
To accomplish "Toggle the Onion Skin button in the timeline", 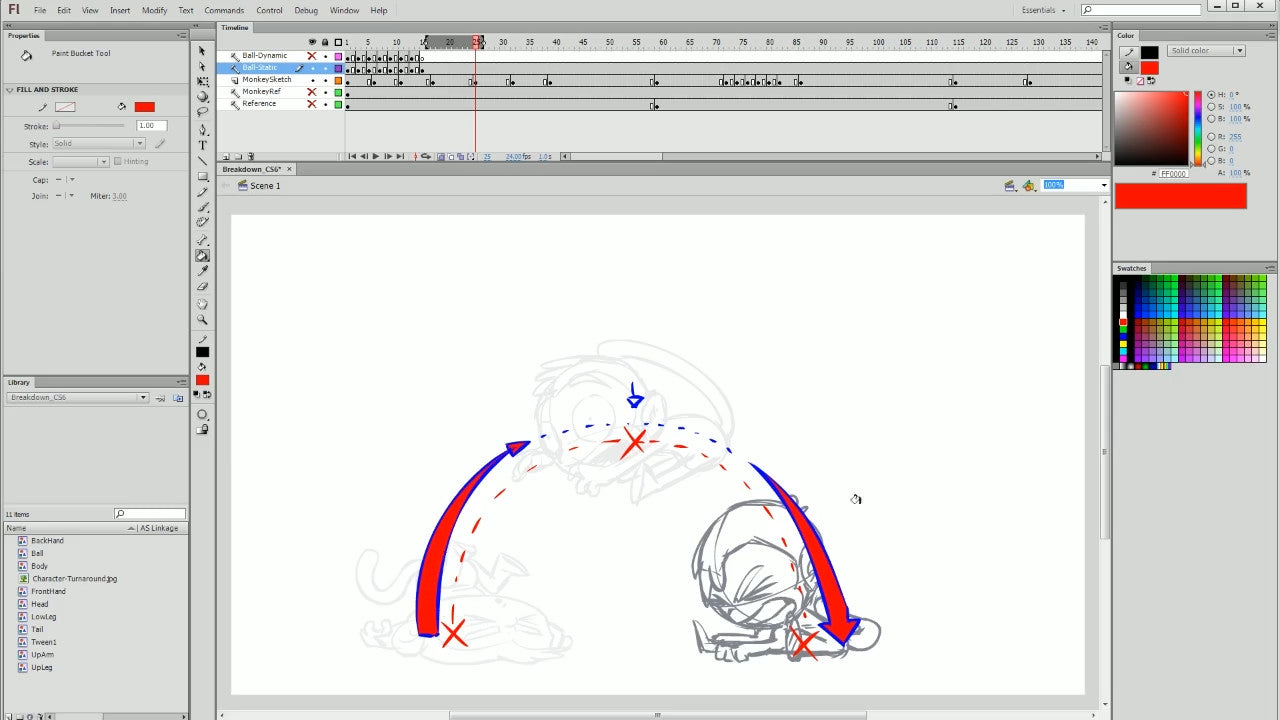I will pyautogui.click(x=441, y=156).
